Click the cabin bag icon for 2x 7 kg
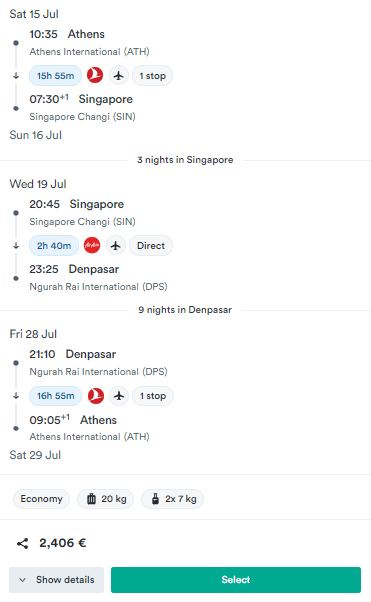Image resolution: width=371 pixels, height=602 pixels. click(155, 499)
